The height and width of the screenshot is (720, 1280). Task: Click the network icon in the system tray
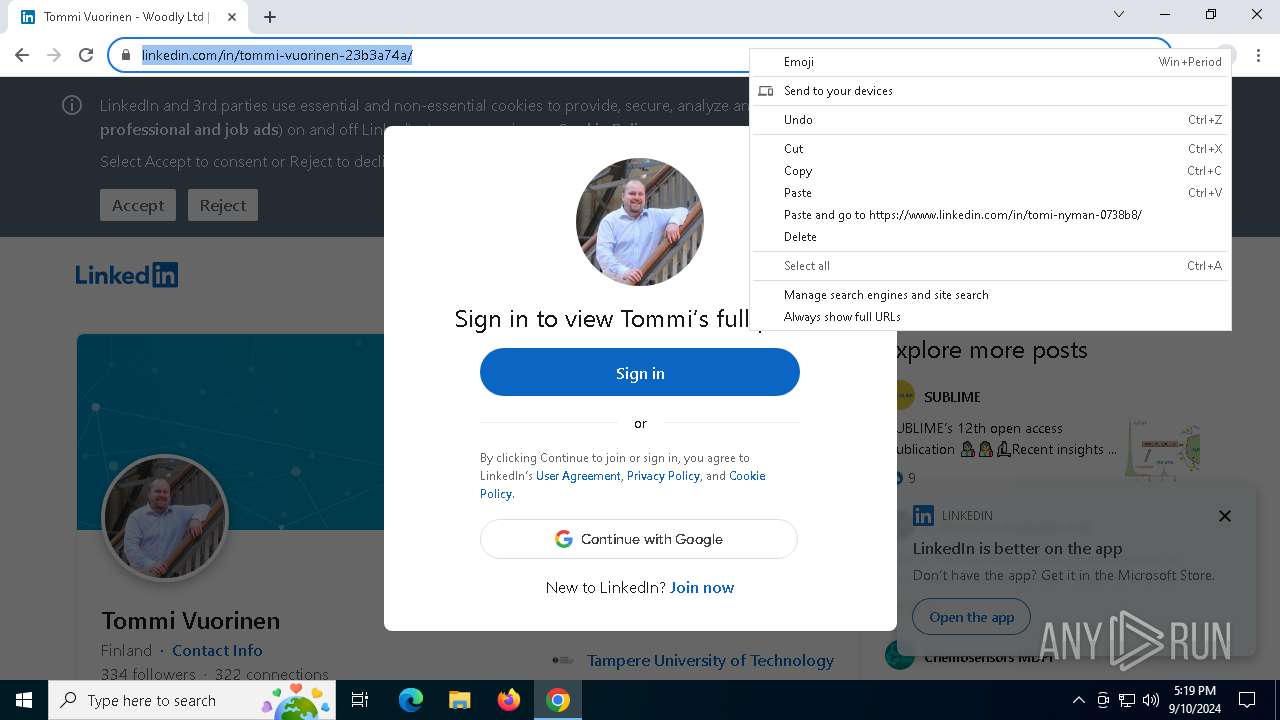1127,700
